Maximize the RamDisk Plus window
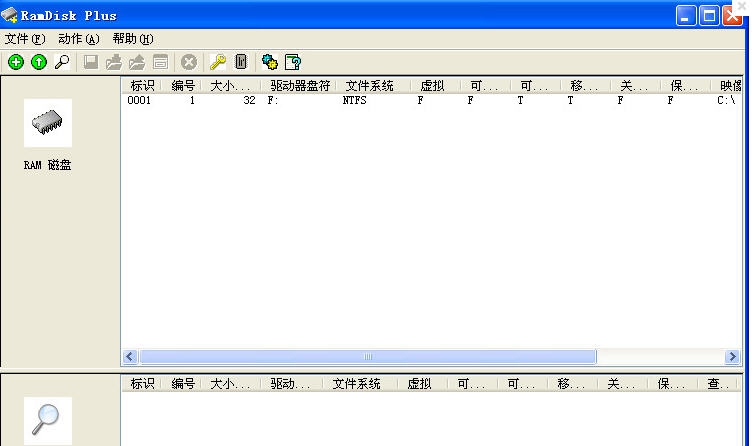Image resolution: width=752 pixels, height=446 pixels. [709, 16]
